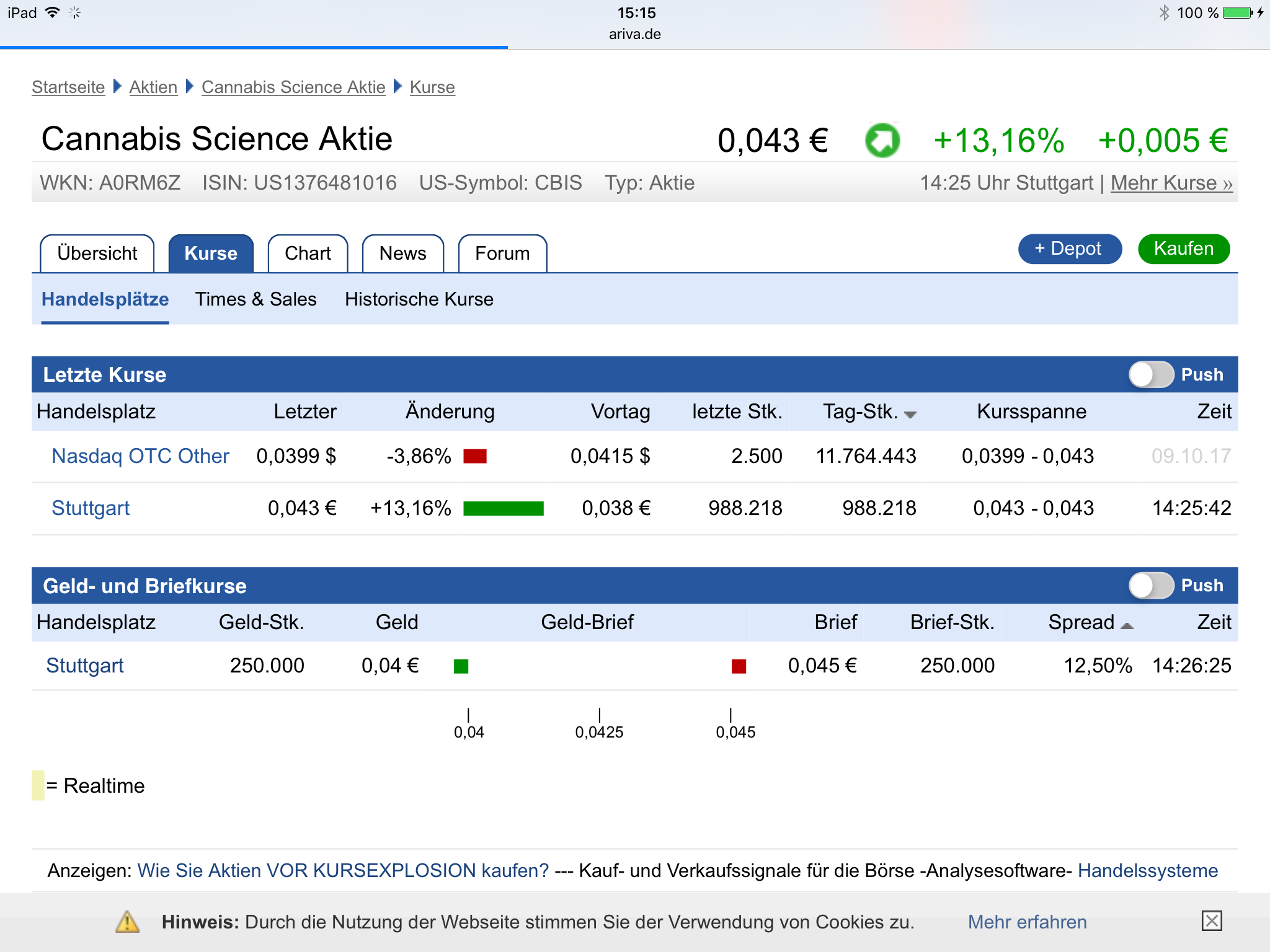Open the Times & Sales subtab
The width and height of the screenshot is (1270, 952).
pyautogui.click(x=255, y=299)
